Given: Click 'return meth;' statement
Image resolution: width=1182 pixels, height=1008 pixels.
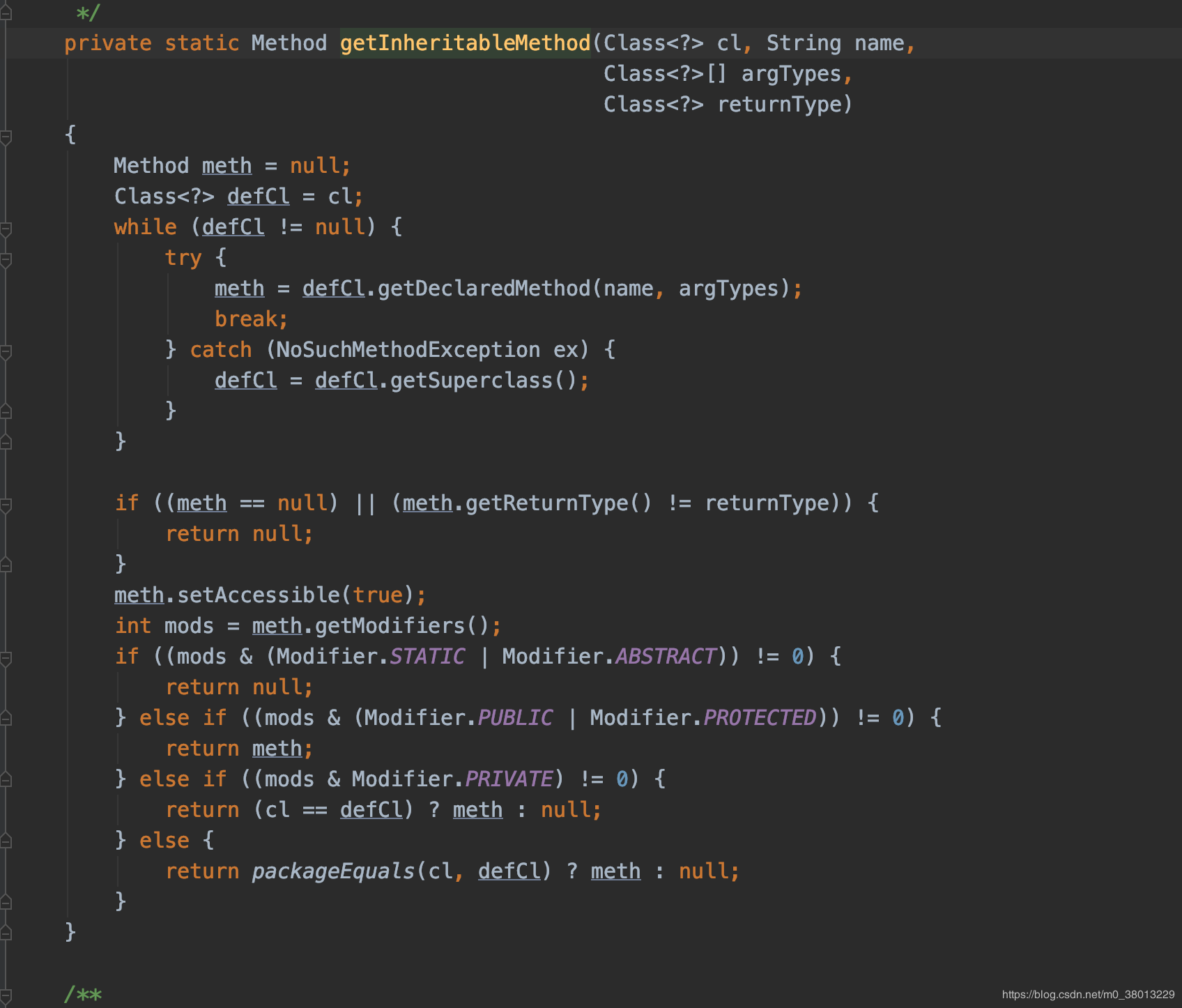Looking at the screenshot, I should pyautogui.click(x=239, y=749).
